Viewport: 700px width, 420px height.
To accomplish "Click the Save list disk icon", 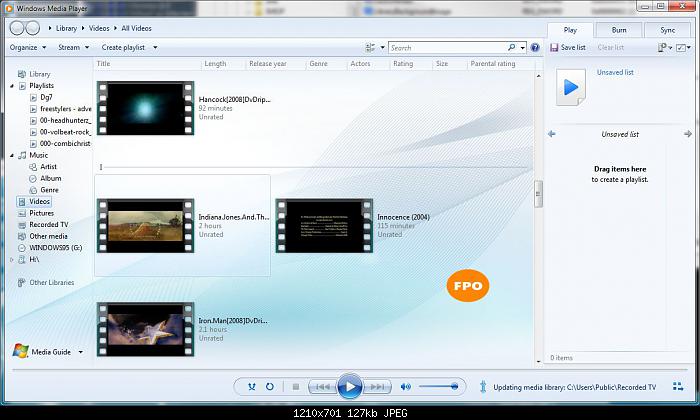I will [554, 47].
